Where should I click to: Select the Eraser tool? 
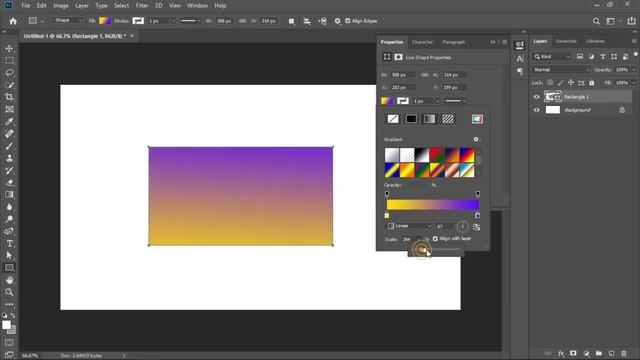pyautogui.click(x=9, y=182)
